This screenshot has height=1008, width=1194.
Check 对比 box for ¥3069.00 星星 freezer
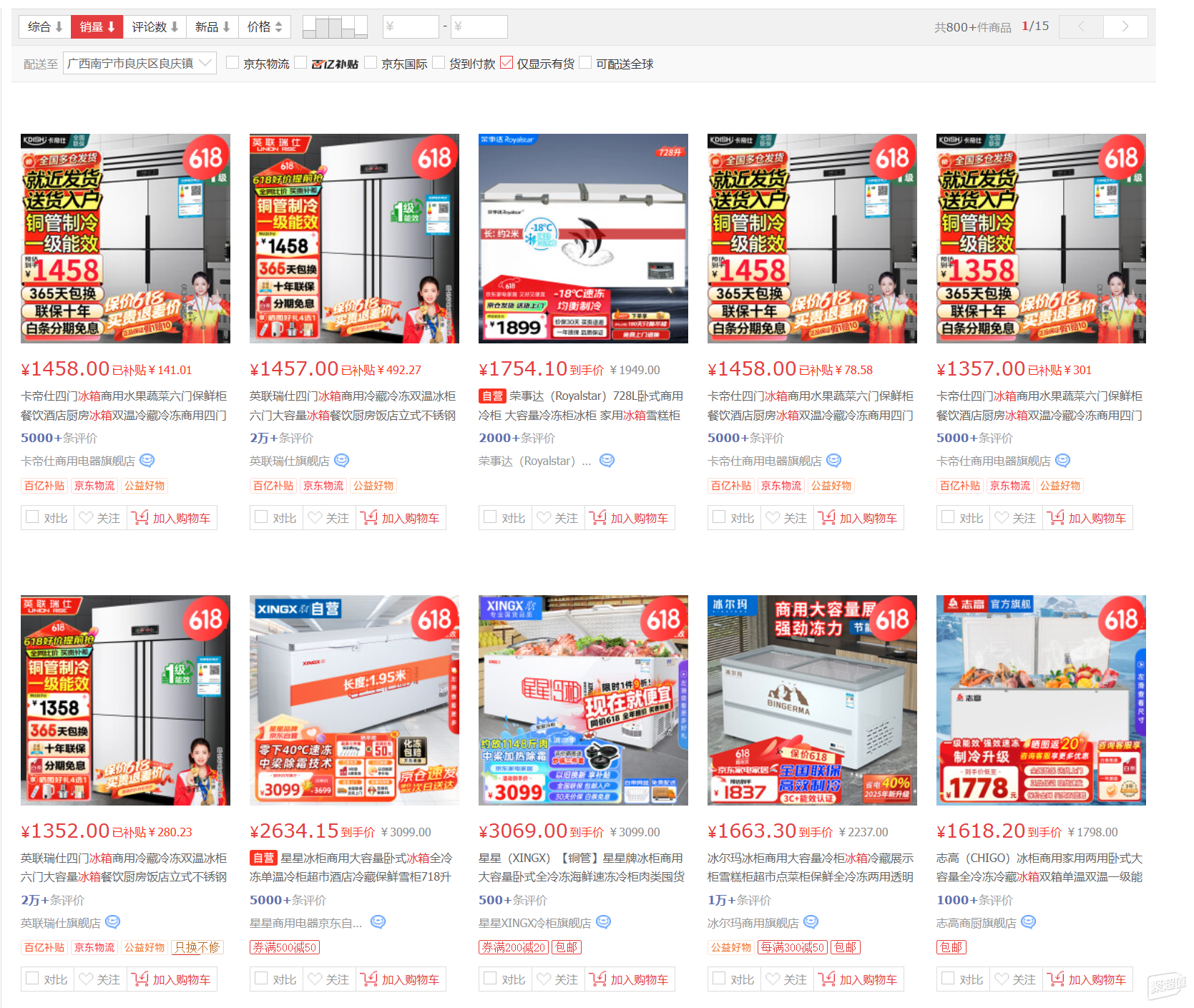[x=490, y=978]
